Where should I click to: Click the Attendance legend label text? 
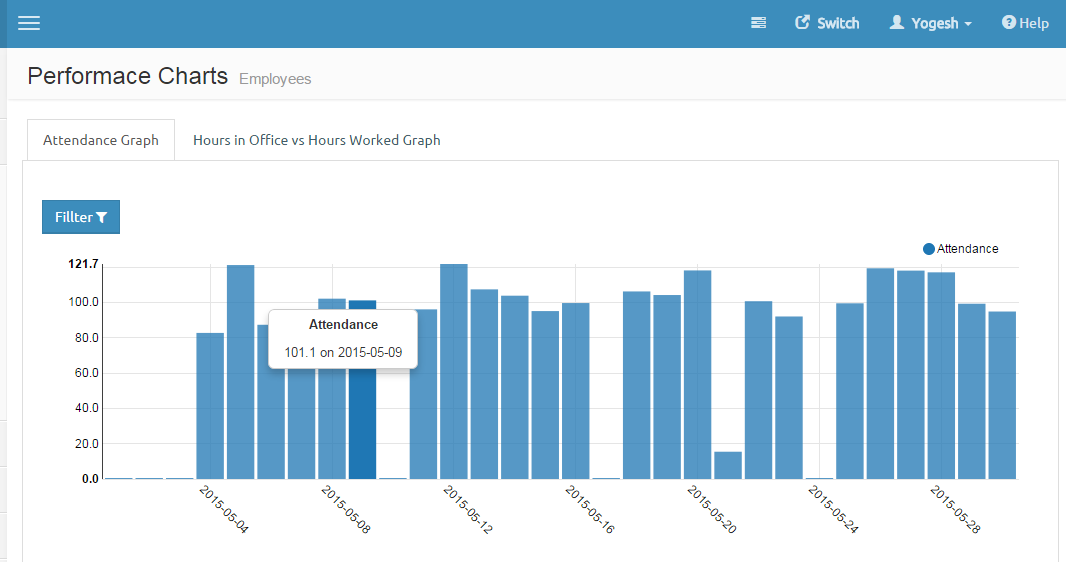tap(967, 249)
